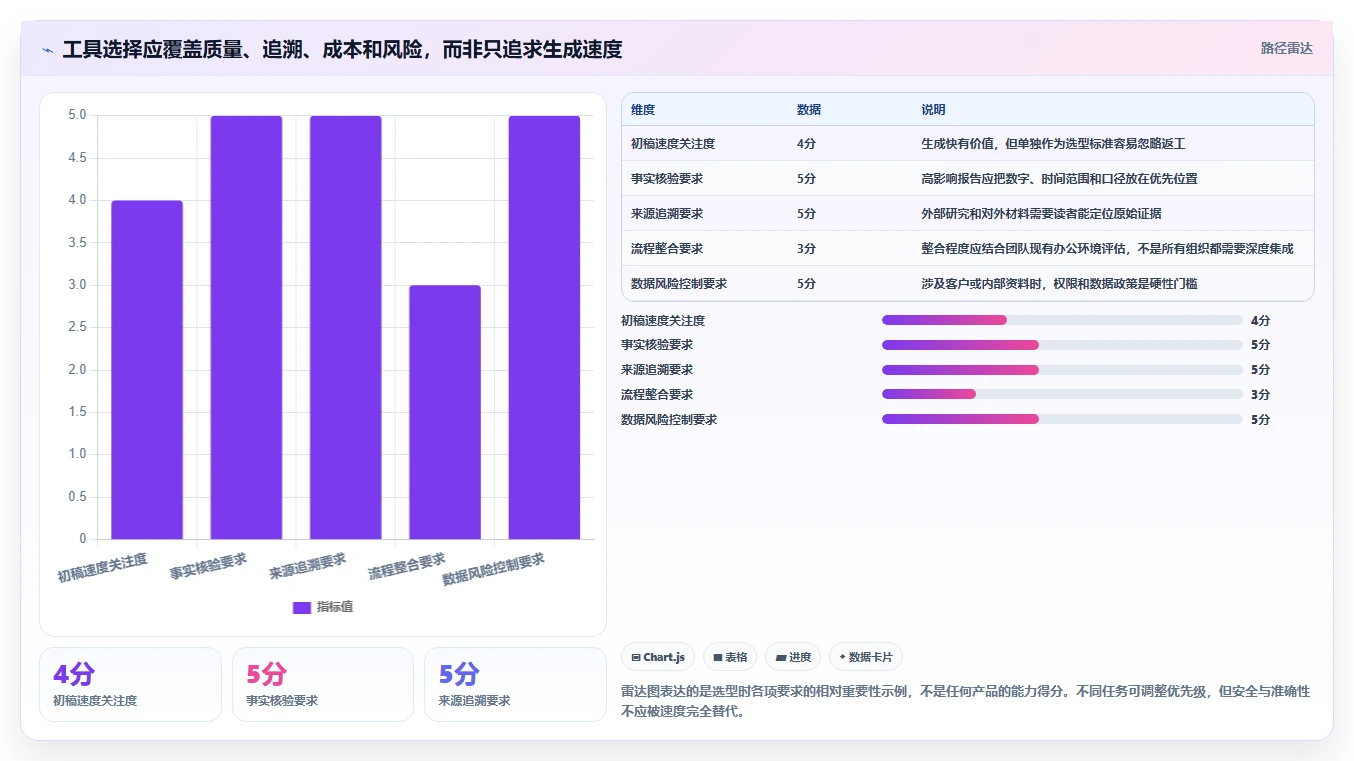
Task: Click the 说明 column header
Action: 933,110
